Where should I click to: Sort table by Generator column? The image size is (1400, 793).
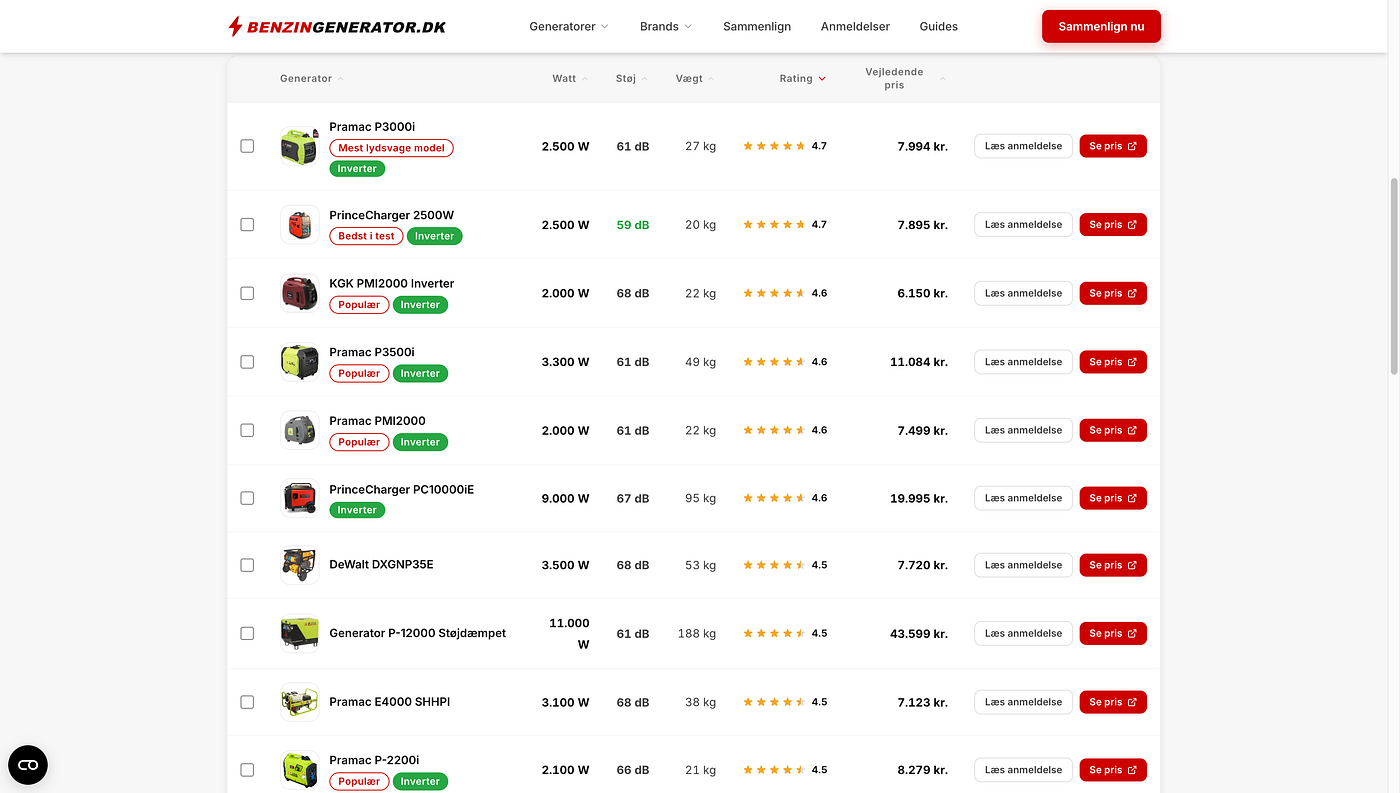click(x=311, y=79)
